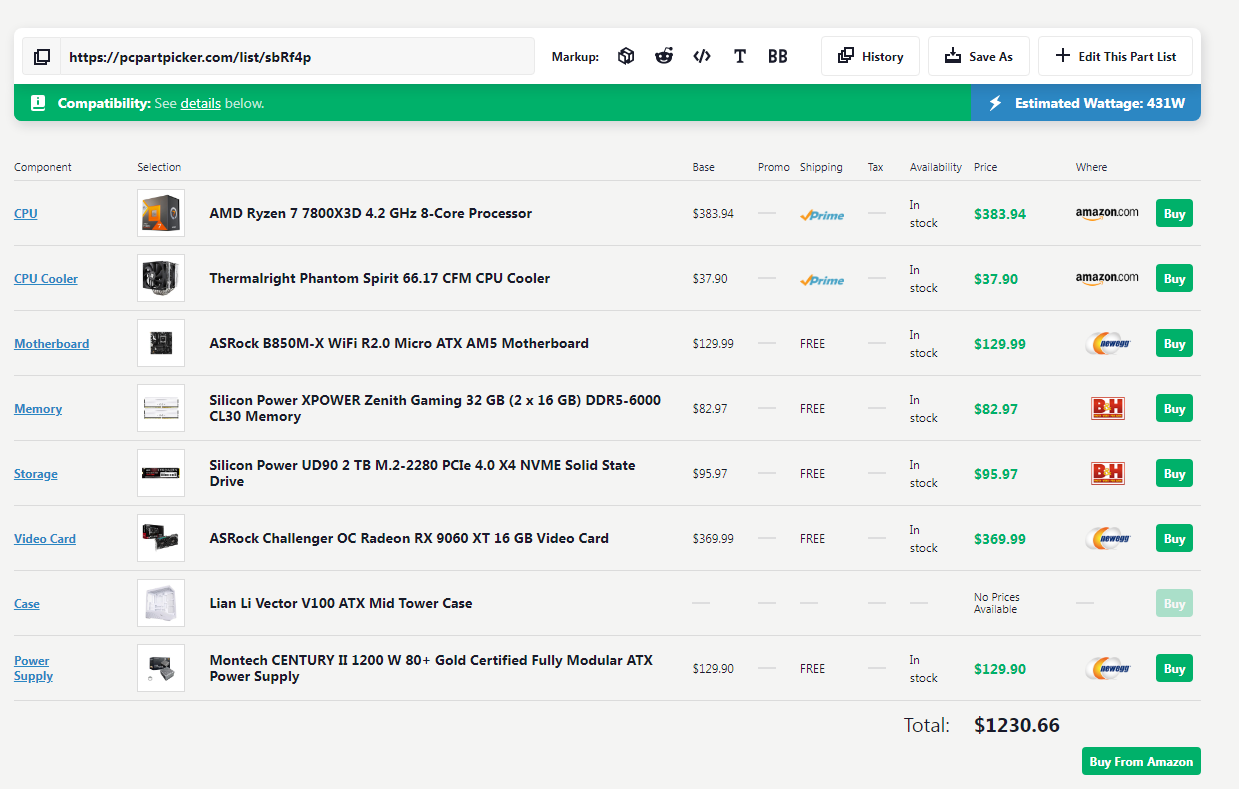This screenshot has width=1239, height=789.
Task: Click Prime shipping badge for CPU cooler
Action: [822, 280]
